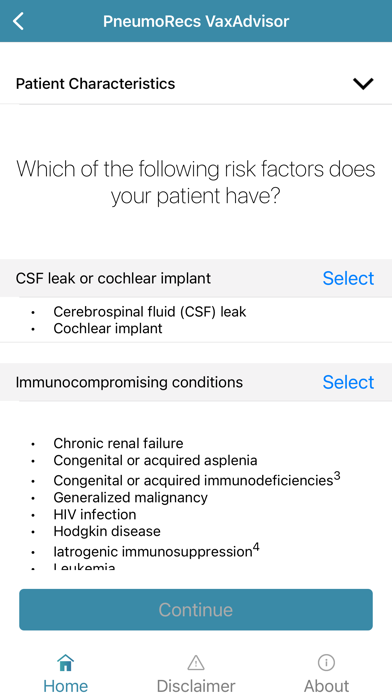Tap the Home tab label
The width and height of the screenshot is (392, 696).
(65, 686)
